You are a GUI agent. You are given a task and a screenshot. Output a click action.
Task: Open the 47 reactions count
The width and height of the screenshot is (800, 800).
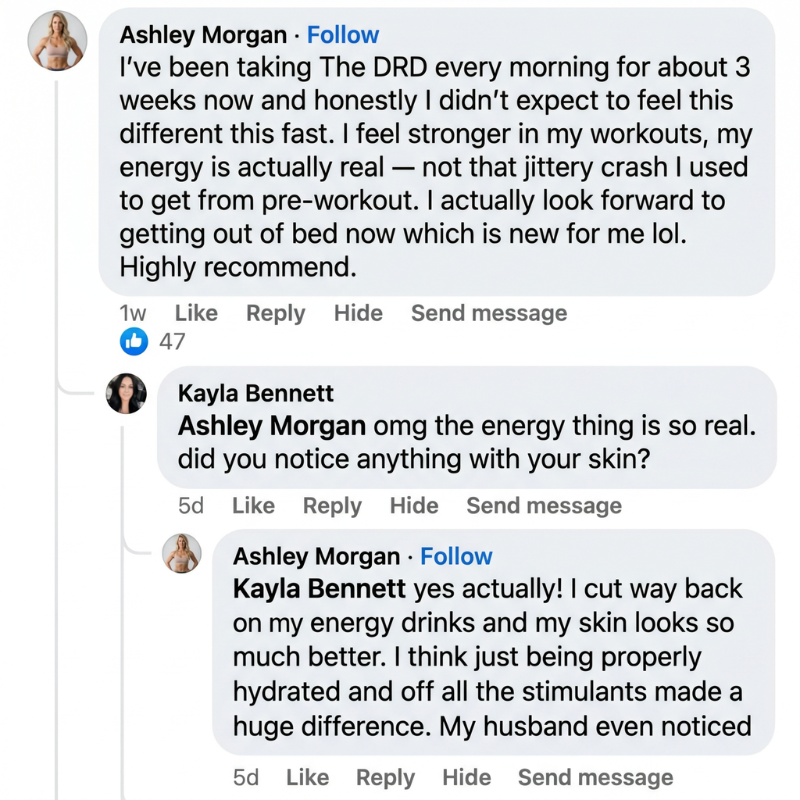point(172,341)
